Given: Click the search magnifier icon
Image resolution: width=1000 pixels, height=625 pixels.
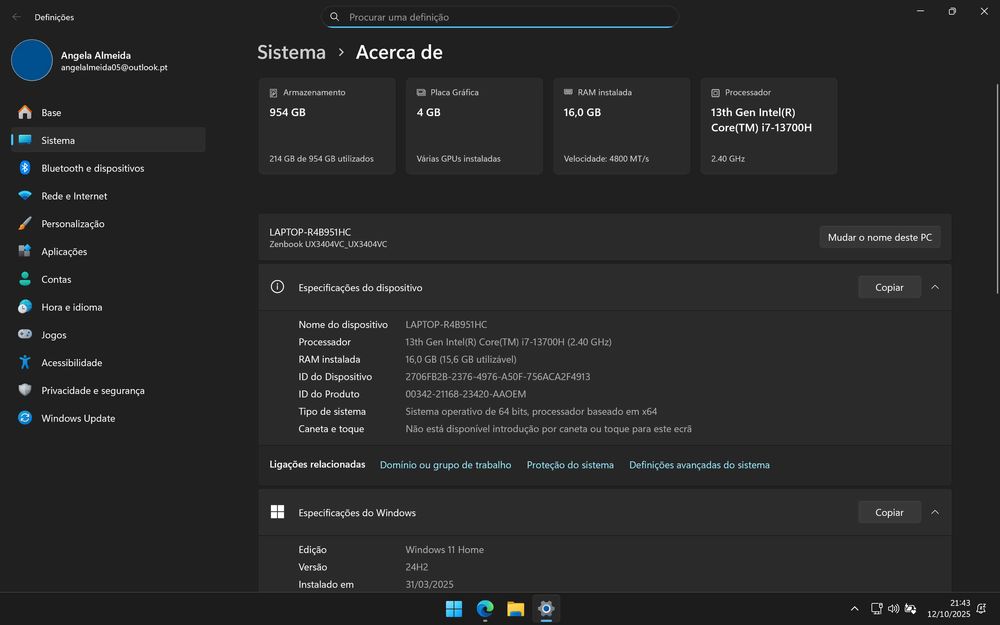Looking at the screenshot, I should point(334,17).
